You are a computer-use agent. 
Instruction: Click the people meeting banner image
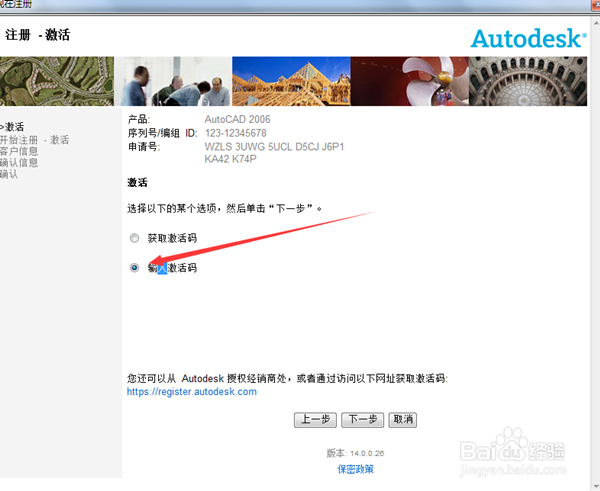(173, 81)
